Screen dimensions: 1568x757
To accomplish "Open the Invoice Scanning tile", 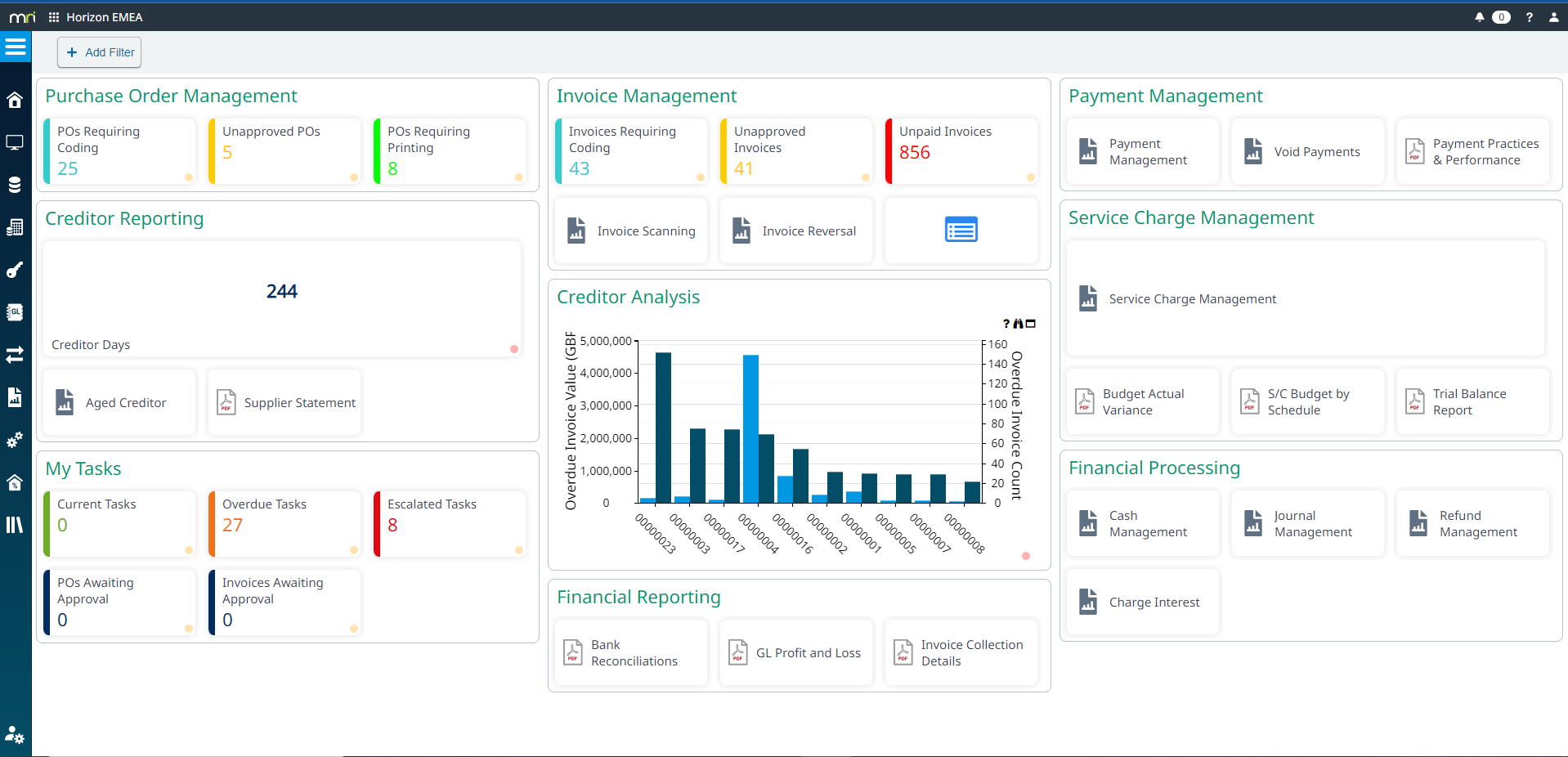I will click(x=630, y=231).
